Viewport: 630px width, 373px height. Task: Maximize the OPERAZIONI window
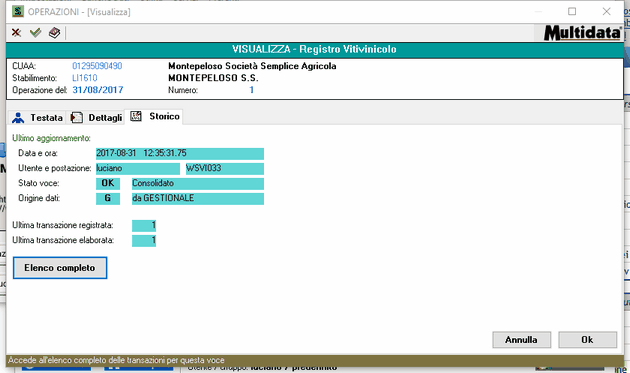click(572, 12)
